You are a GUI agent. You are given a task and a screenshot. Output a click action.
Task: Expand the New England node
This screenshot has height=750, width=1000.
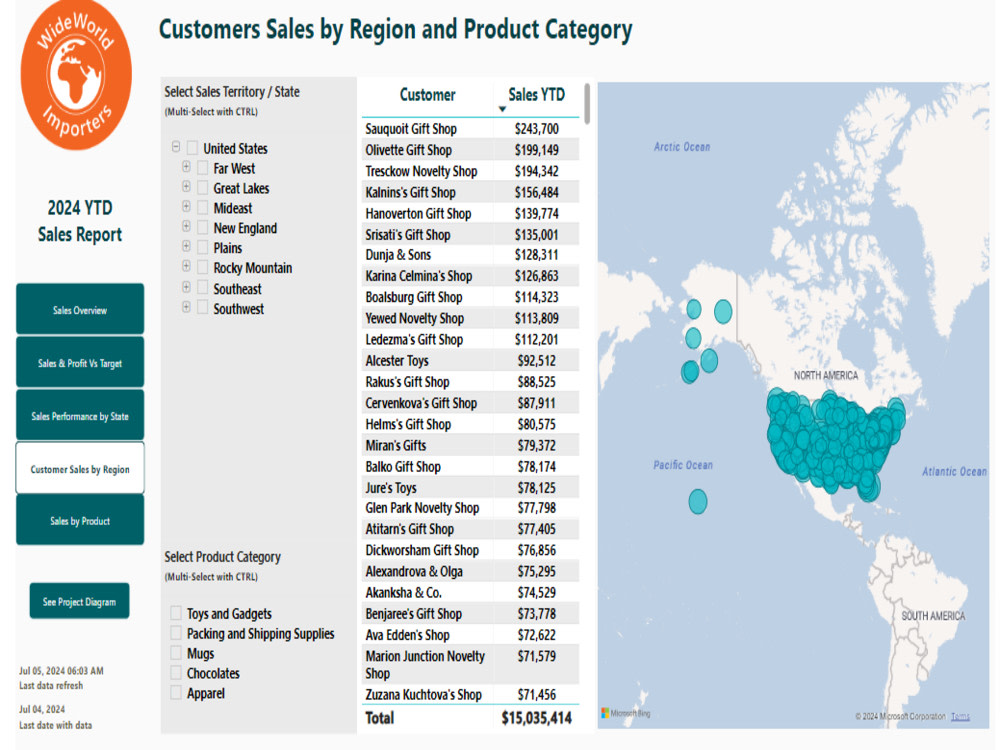[186, 226]
